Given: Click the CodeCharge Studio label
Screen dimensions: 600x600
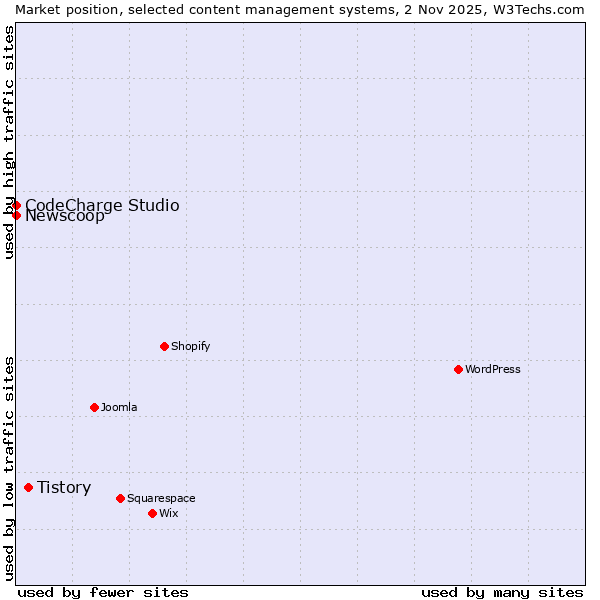Looking at the screenshot, I should click(102, 205).
